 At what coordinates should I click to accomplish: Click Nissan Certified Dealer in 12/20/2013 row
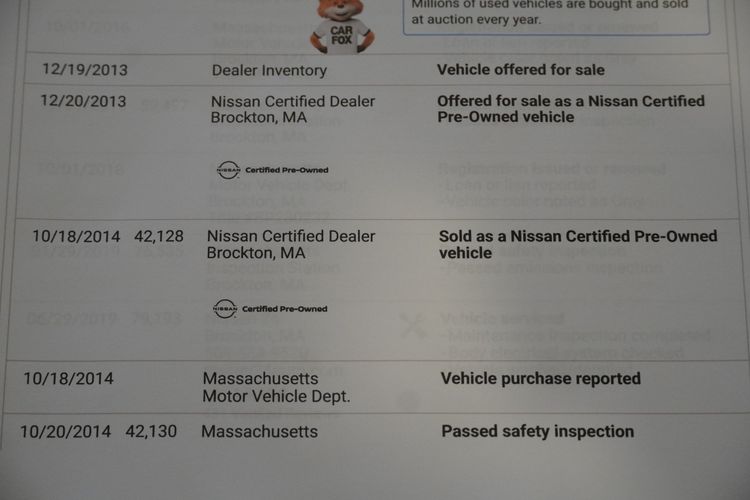pos(293,101)
